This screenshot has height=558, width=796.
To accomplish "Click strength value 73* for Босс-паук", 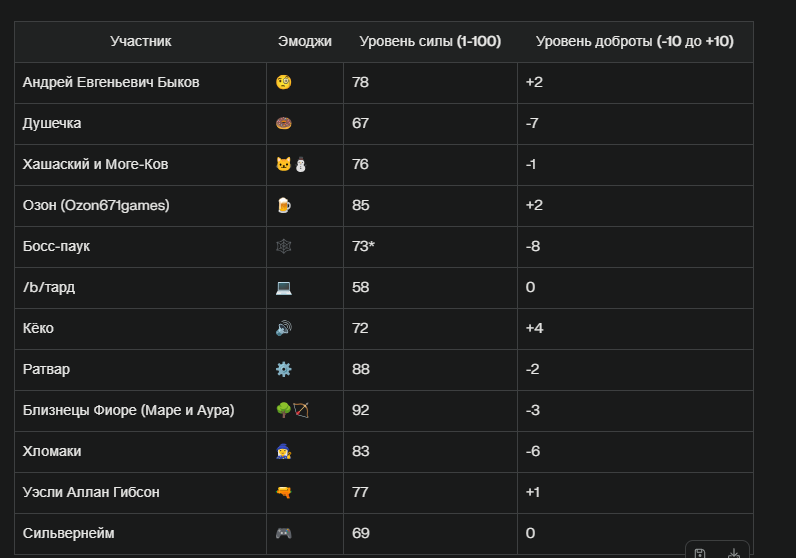I will point(363,246).
